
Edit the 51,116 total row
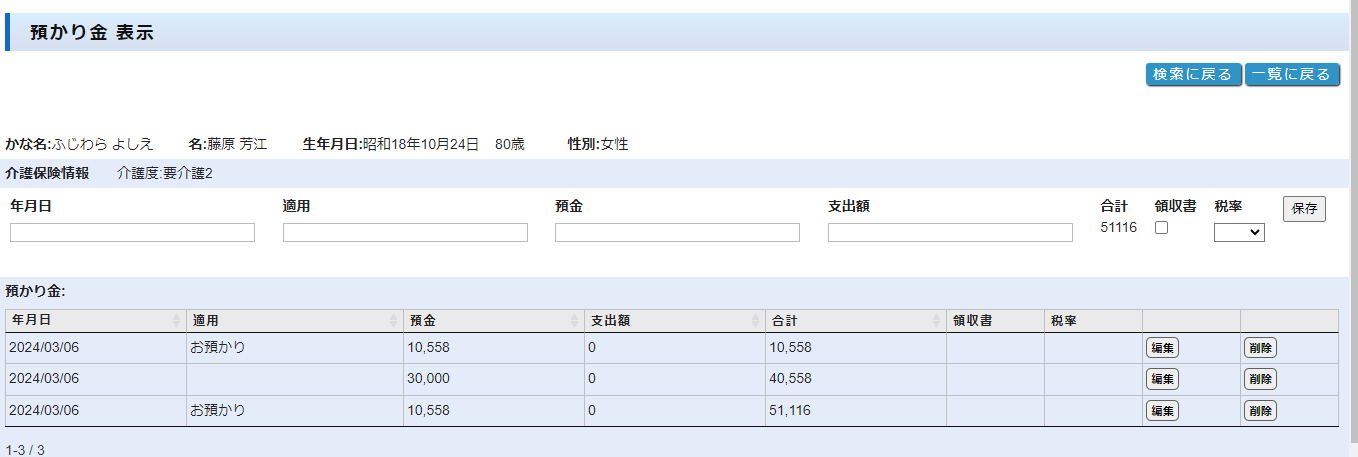1162,410
